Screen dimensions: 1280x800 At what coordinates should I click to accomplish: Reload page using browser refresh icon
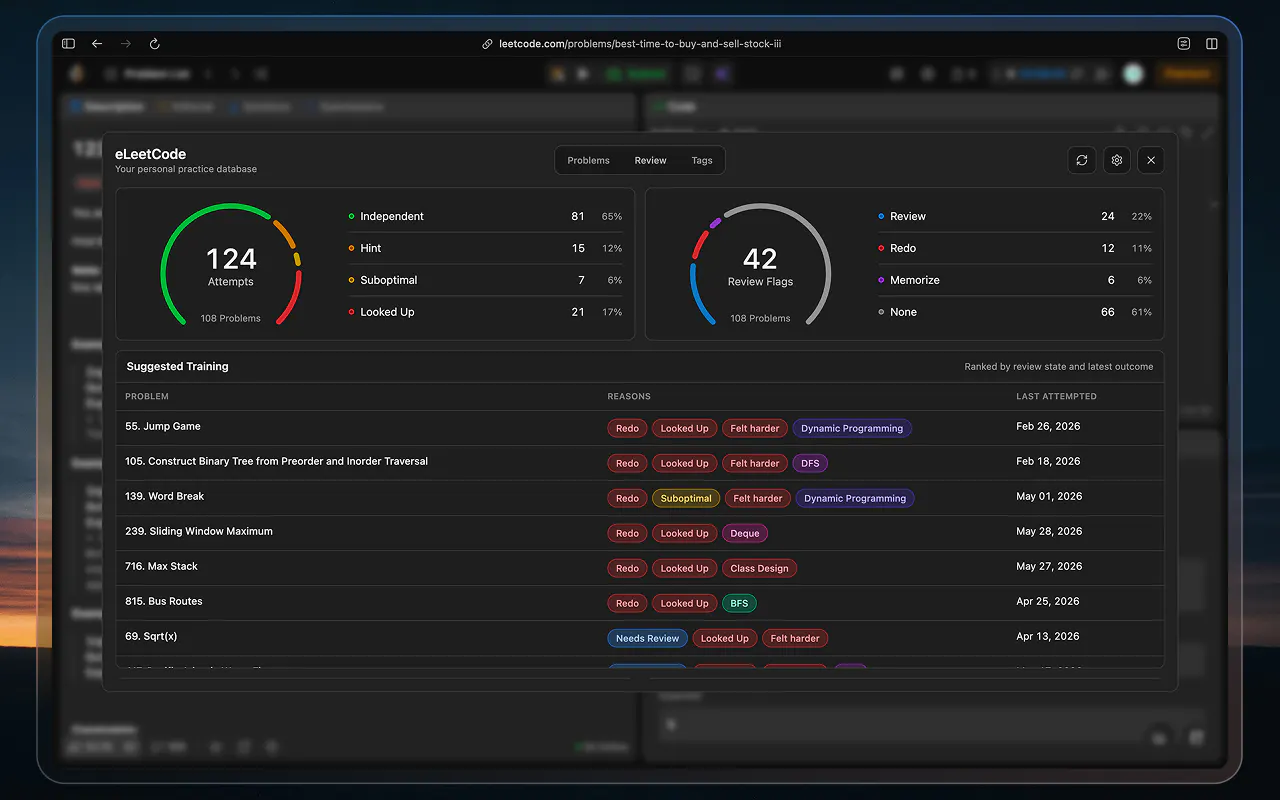pyautogui.click(x=154, y=44)
